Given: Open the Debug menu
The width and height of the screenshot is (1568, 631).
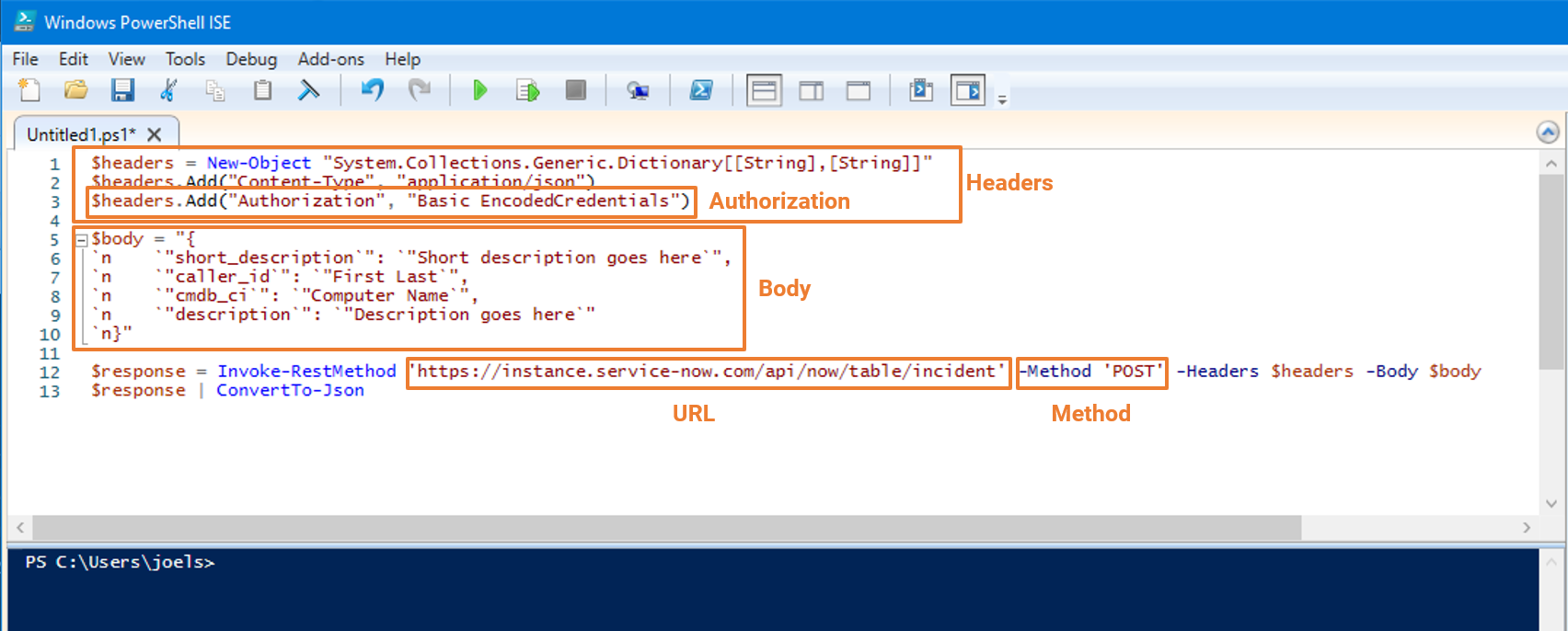Looking at the screenshot, I should point(251,59).
